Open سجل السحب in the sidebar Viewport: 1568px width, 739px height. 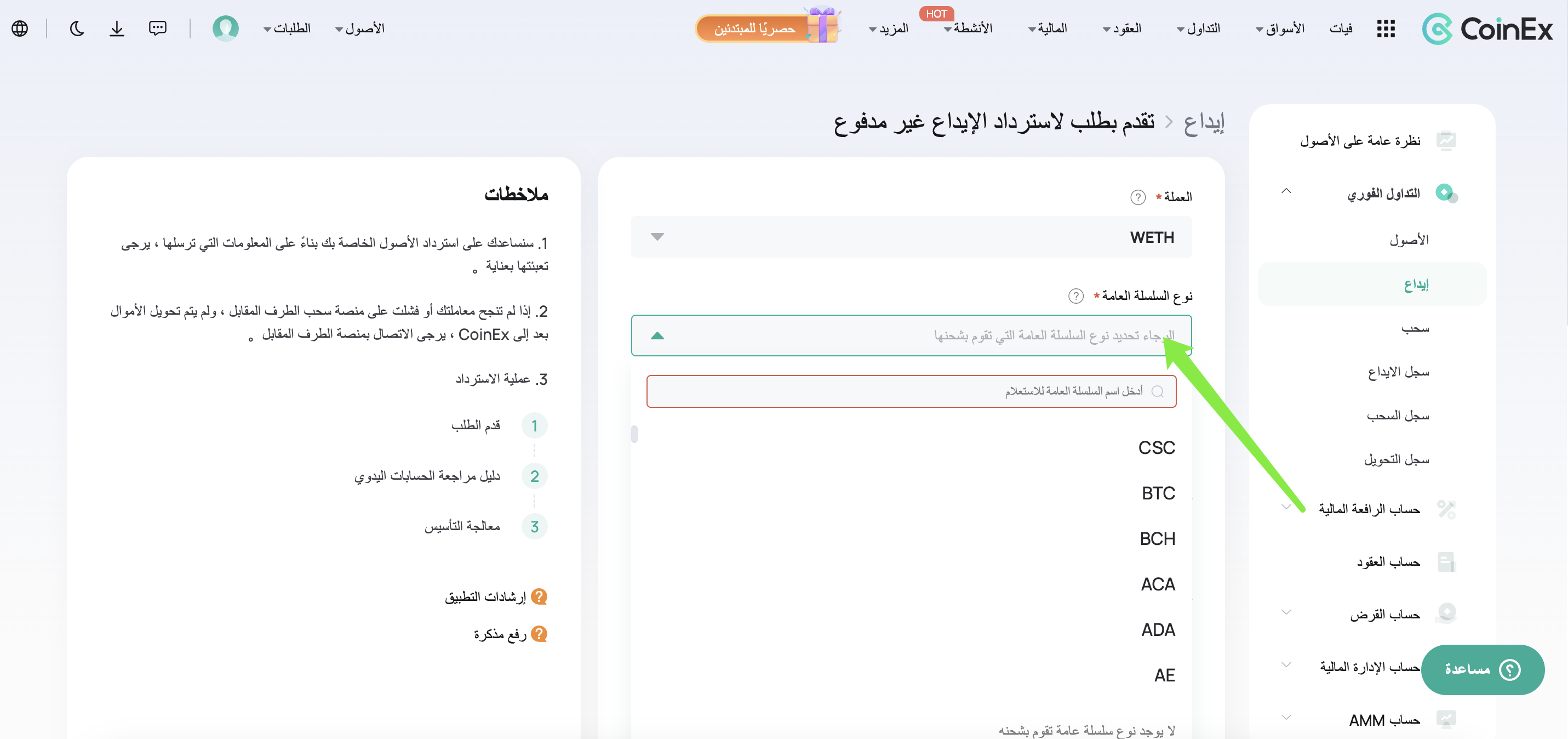(1398, 416)
